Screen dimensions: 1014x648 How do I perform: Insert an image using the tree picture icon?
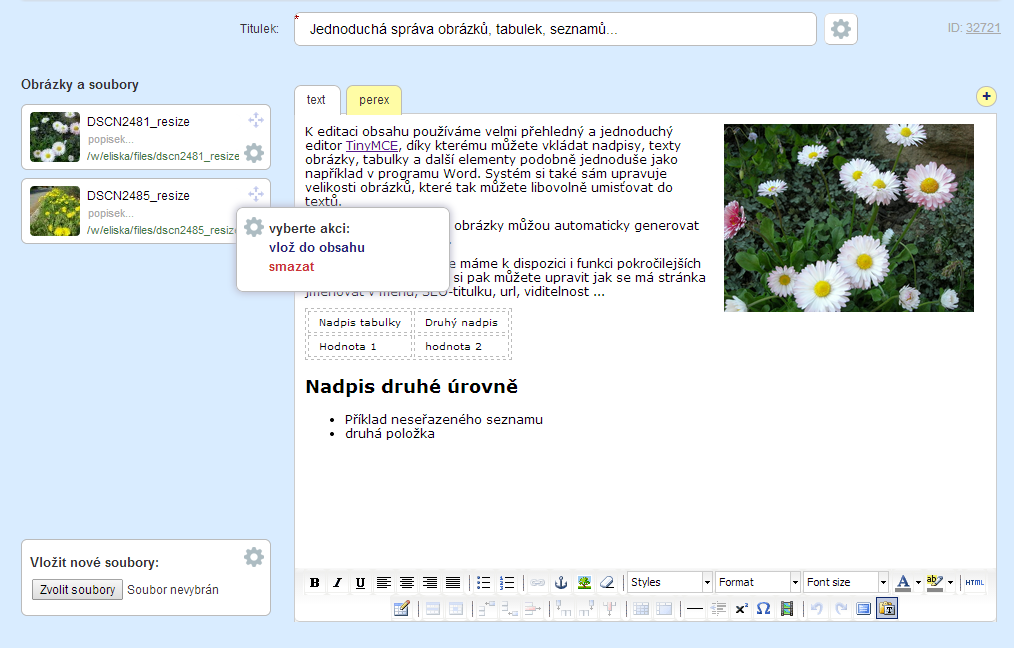click(584, 582)
